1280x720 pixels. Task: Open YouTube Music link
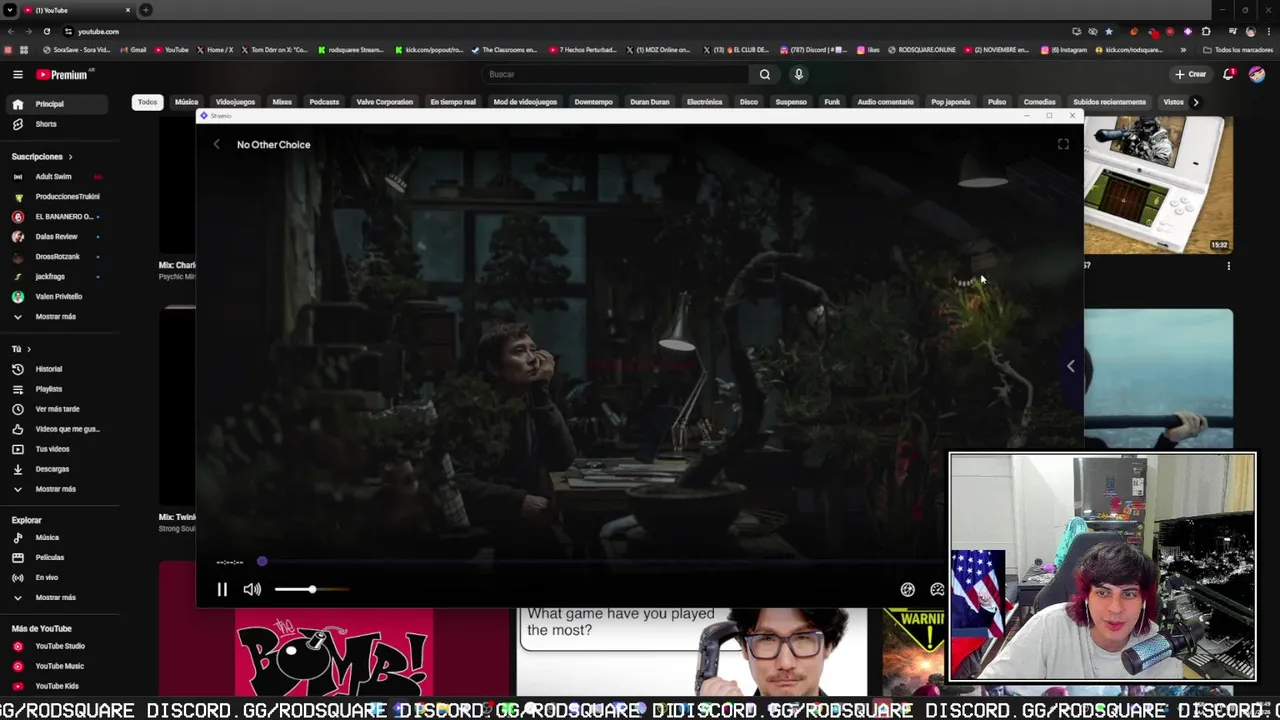tap(60, 666)
